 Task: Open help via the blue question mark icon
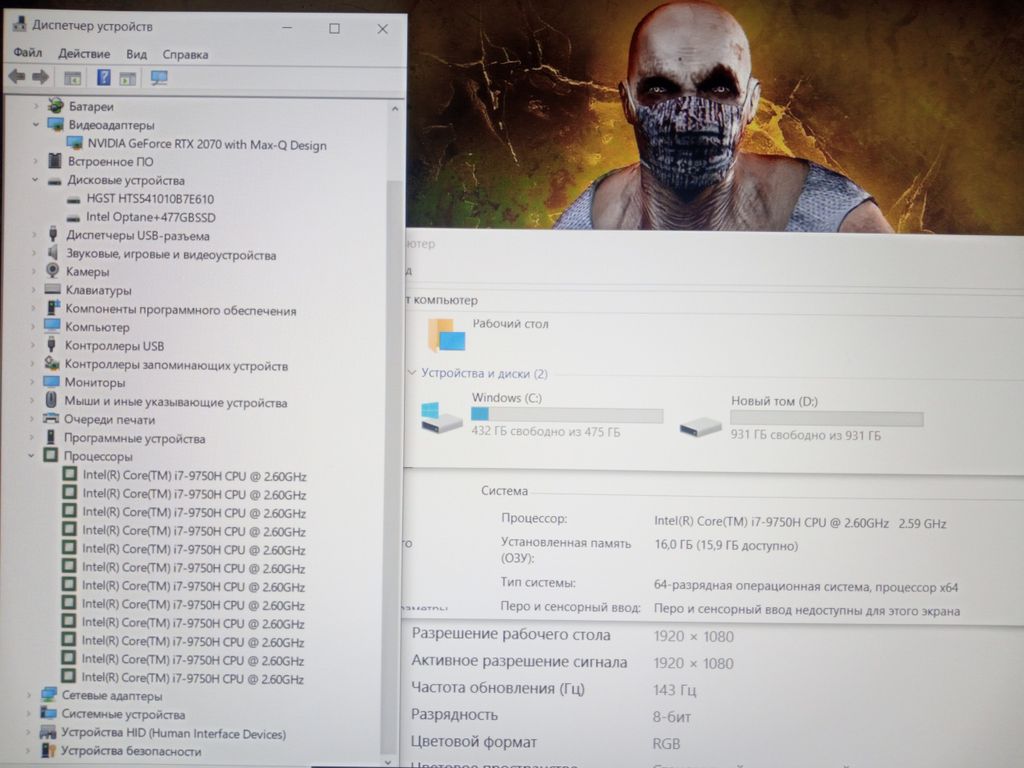click(103, 78)
